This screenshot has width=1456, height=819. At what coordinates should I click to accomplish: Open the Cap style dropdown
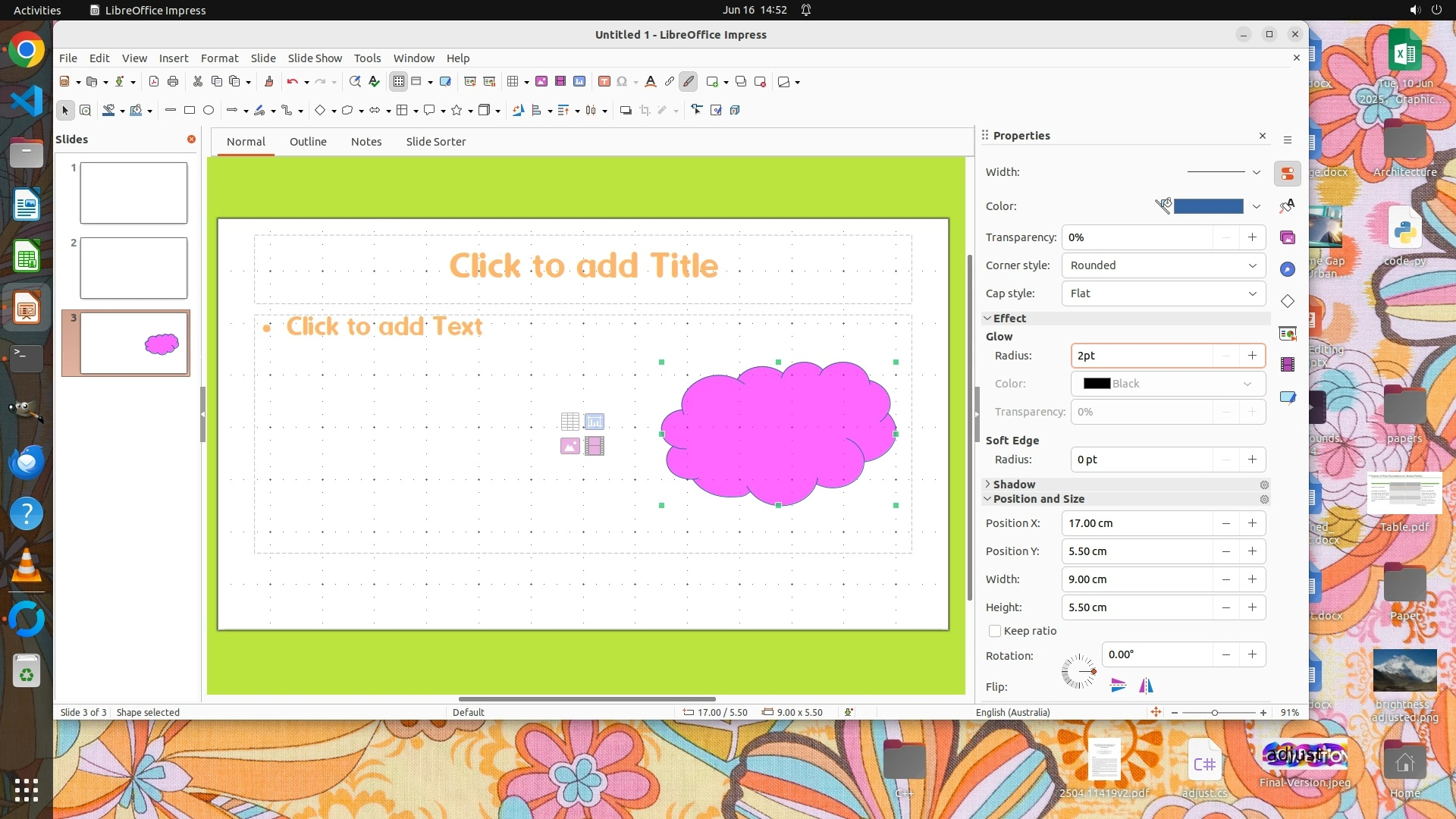point(1163,293)
